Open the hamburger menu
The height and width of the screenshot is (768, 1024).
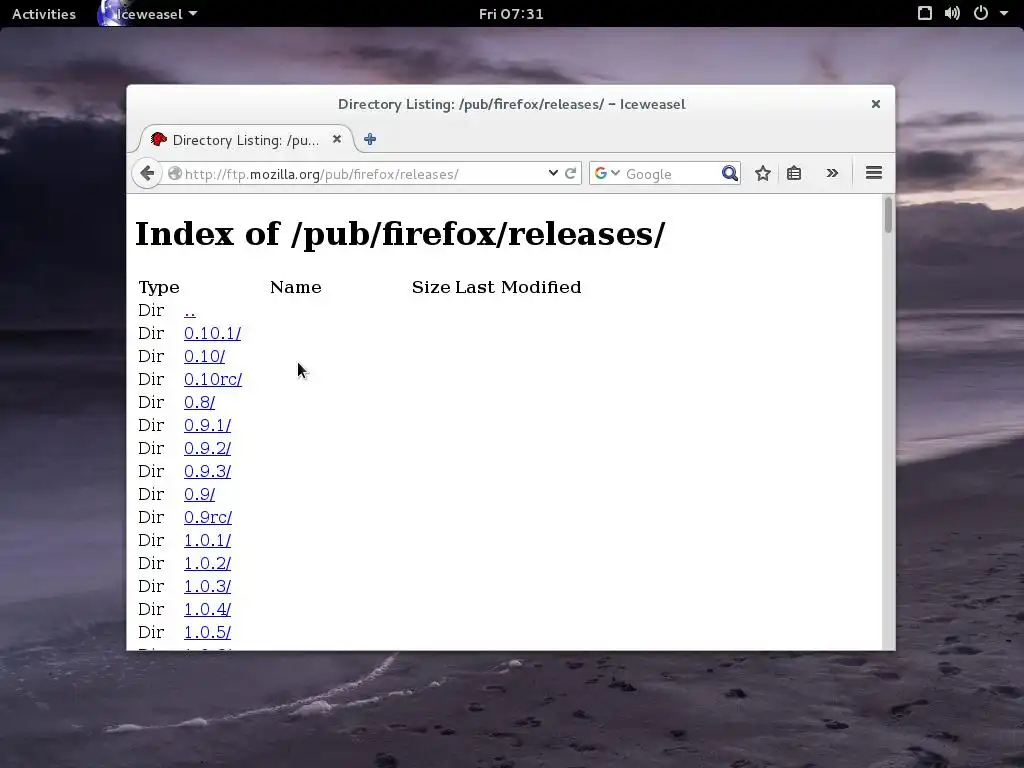tap(874, 173)
